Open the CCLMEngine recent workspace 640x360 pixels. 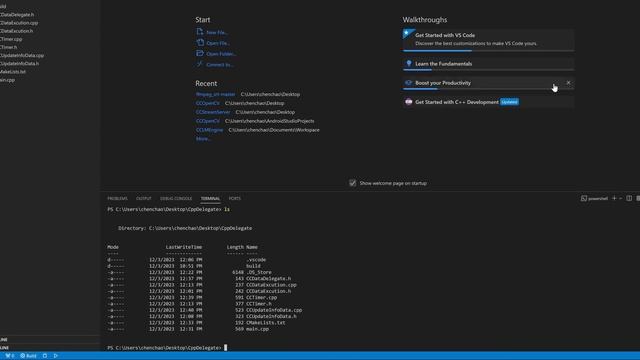pyautogui.click(x=209, y=130)
